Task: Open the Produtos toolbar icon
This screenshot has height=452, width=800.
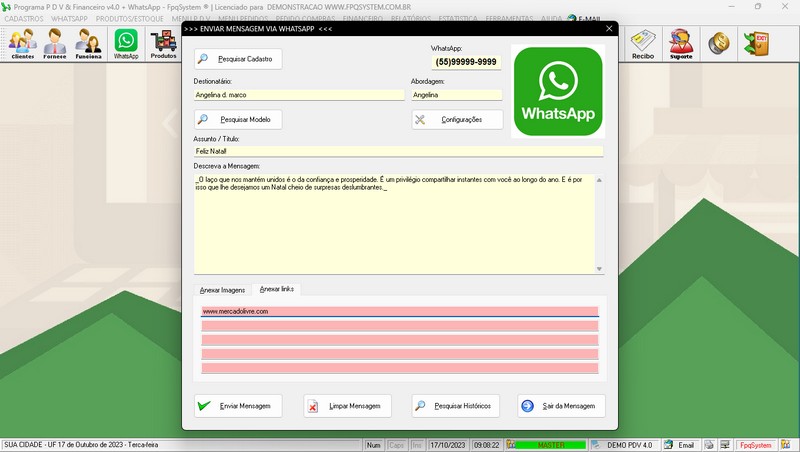Action: pos(163,42)
